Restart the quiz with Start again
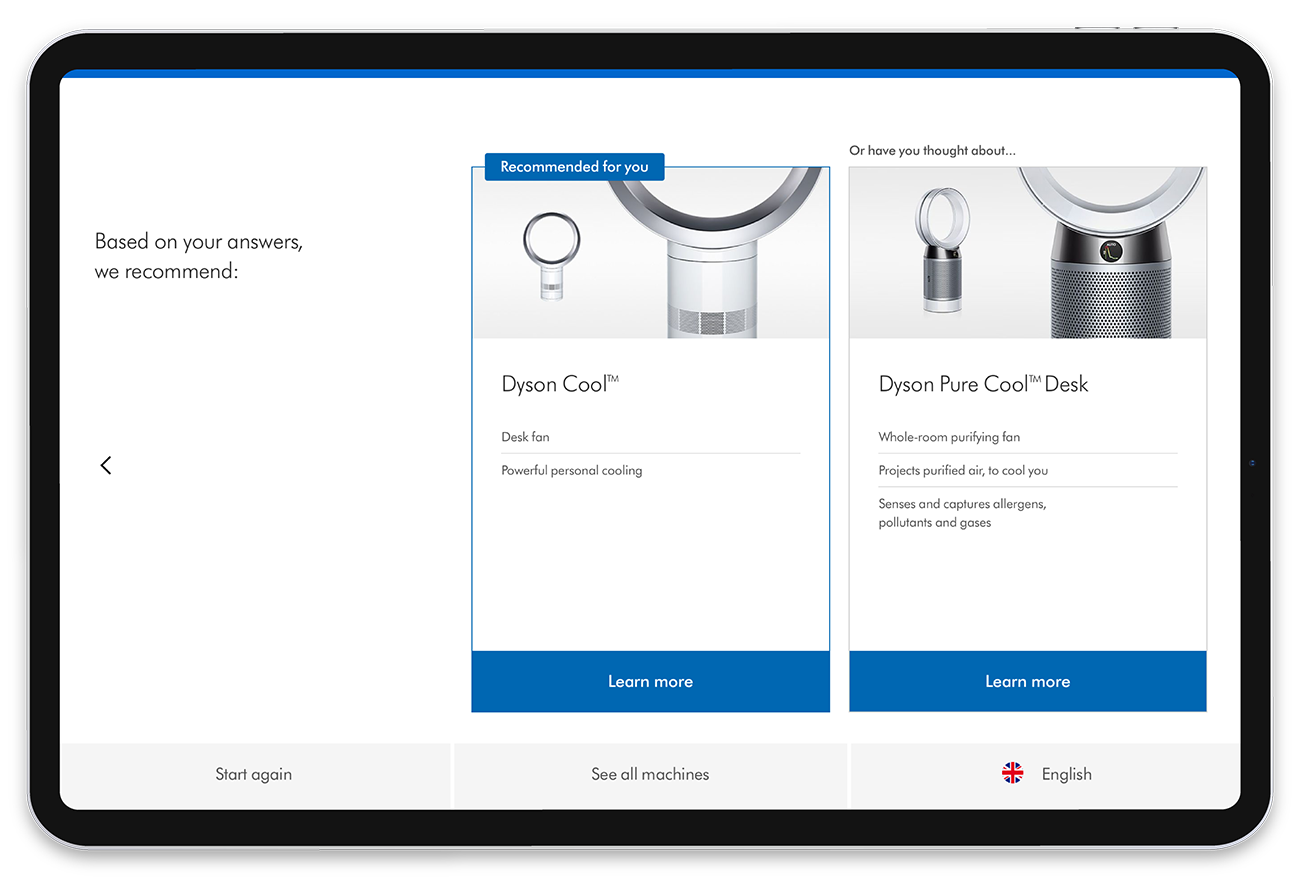The width and height of the screenshot is (1300, 877). [x=254, y=774]
